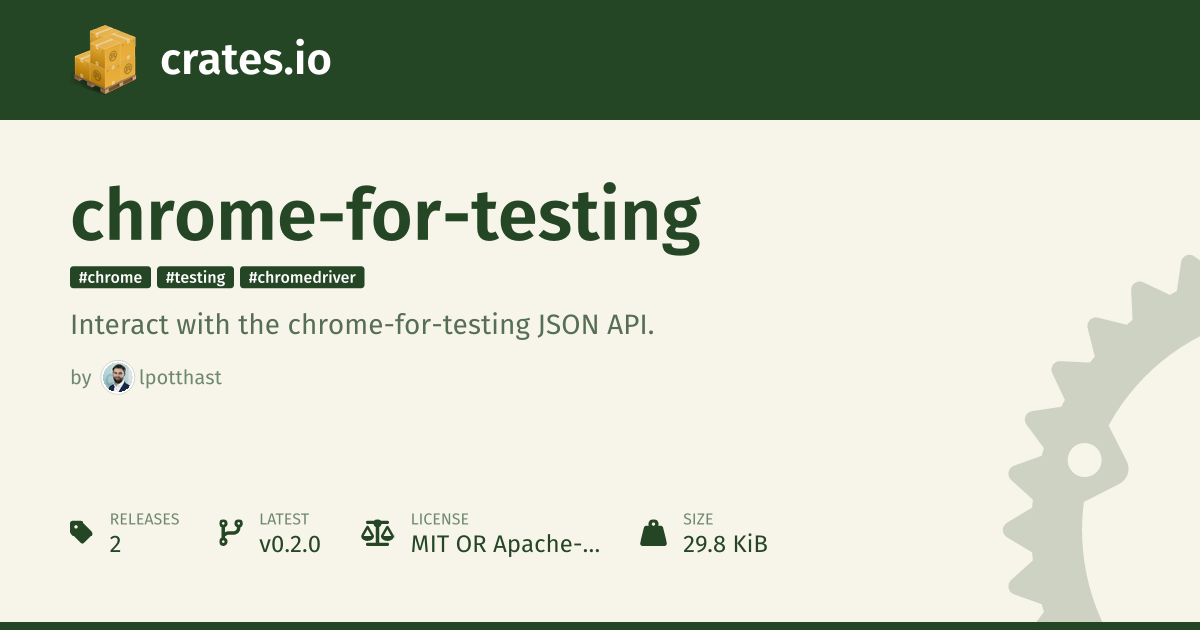Open the lpotthast author name
The width and height of the screenshot is (1200, 630).
(x=180, y=377)
